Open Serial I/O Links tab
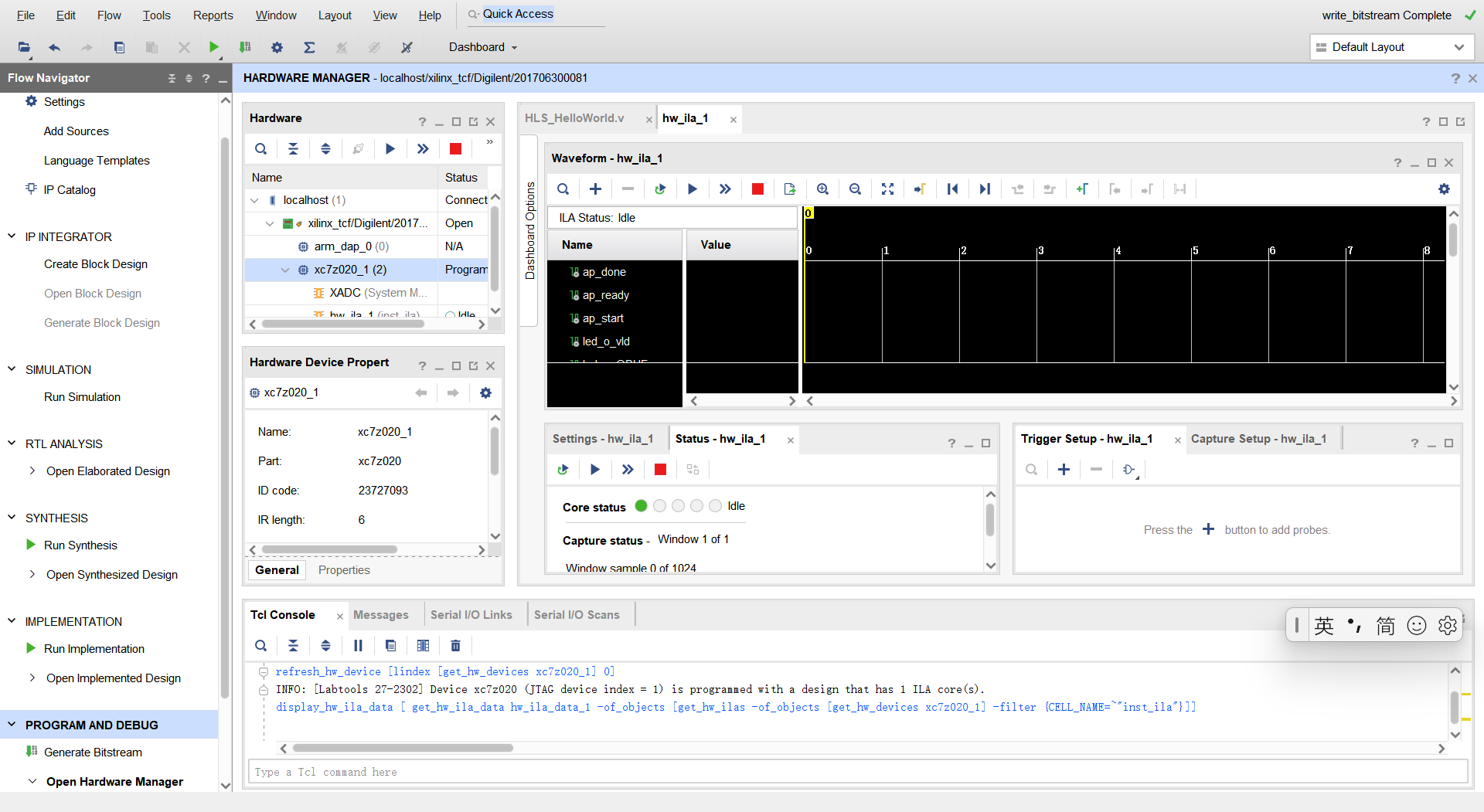This screenshot has height=812, width=1484. (471, 615)
